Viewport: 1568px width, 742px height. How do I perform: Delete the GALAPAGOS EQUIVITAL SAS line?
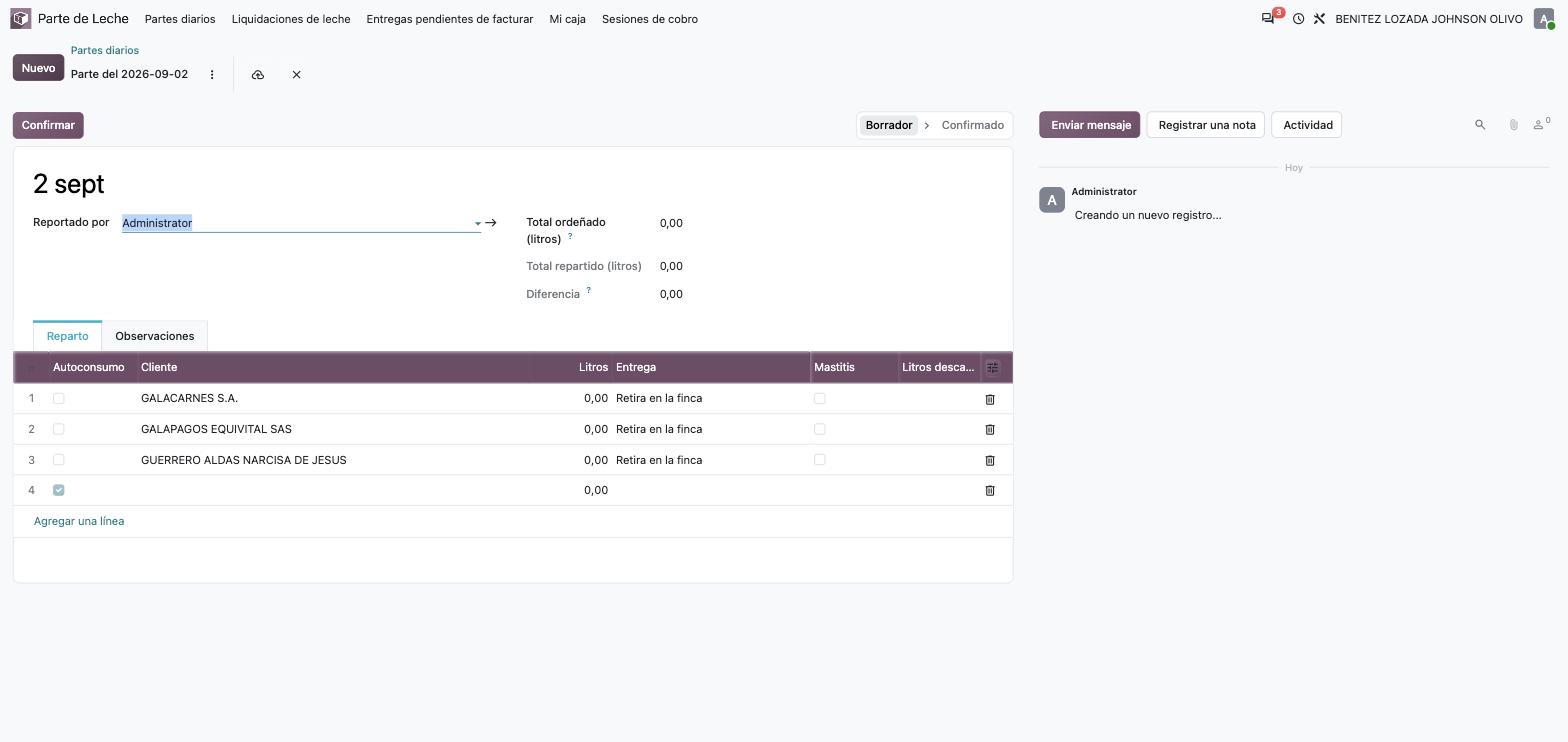click(x=990, y=430)
